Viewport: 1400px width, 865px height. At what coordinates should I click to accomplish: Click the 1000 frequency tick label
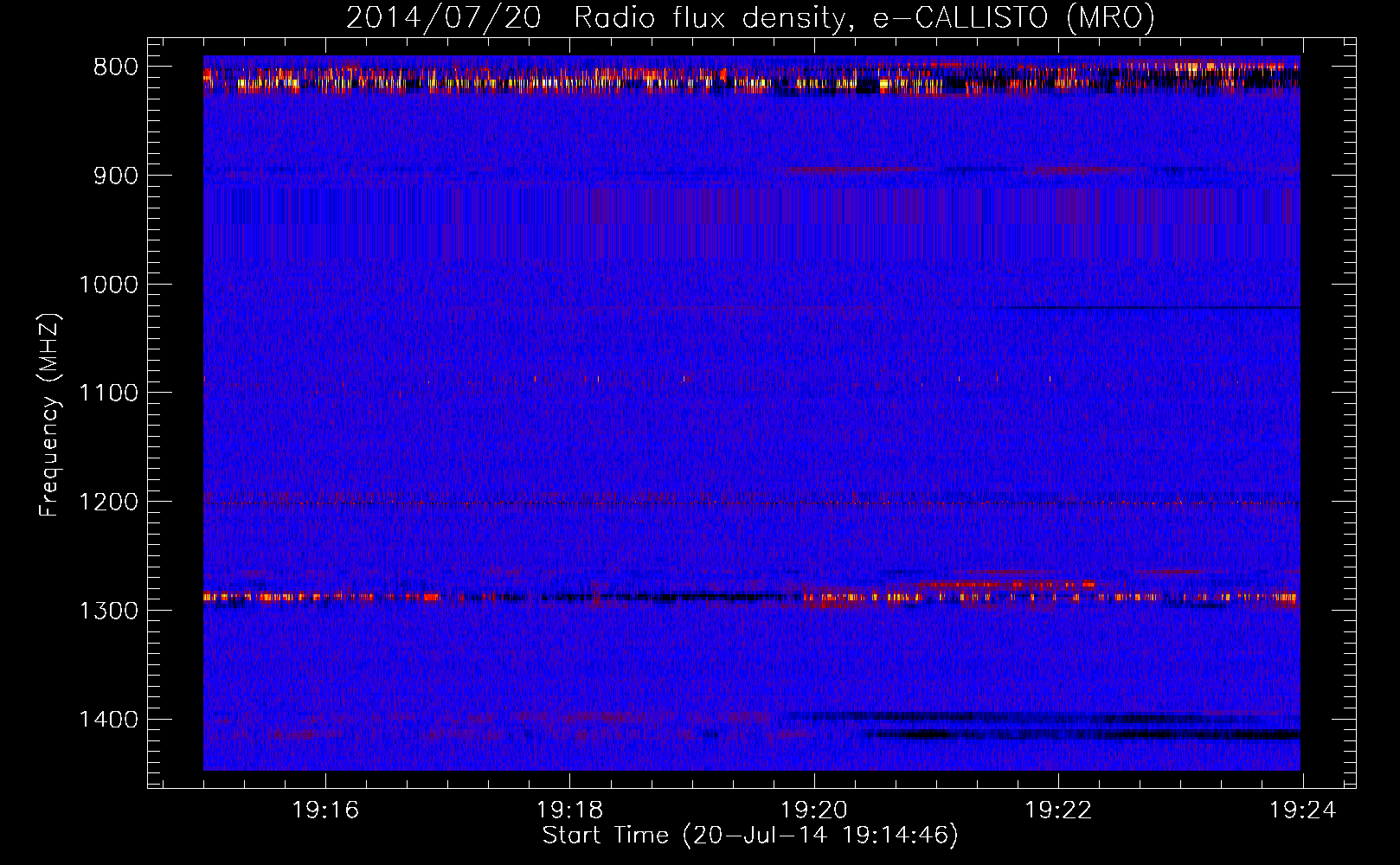[108, 285]
